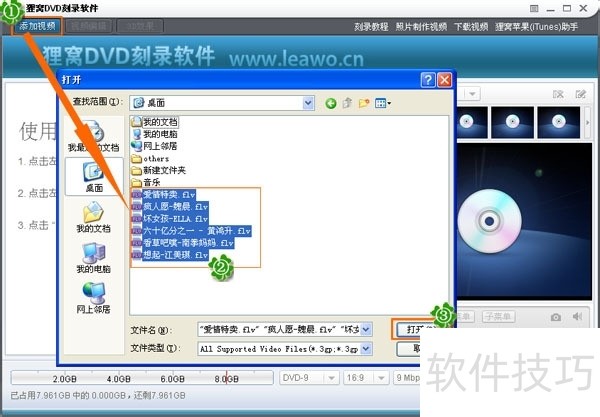
Task: Close the 打开 dialog with the red X
Action: pyautogui.click(x=444, y=80)
